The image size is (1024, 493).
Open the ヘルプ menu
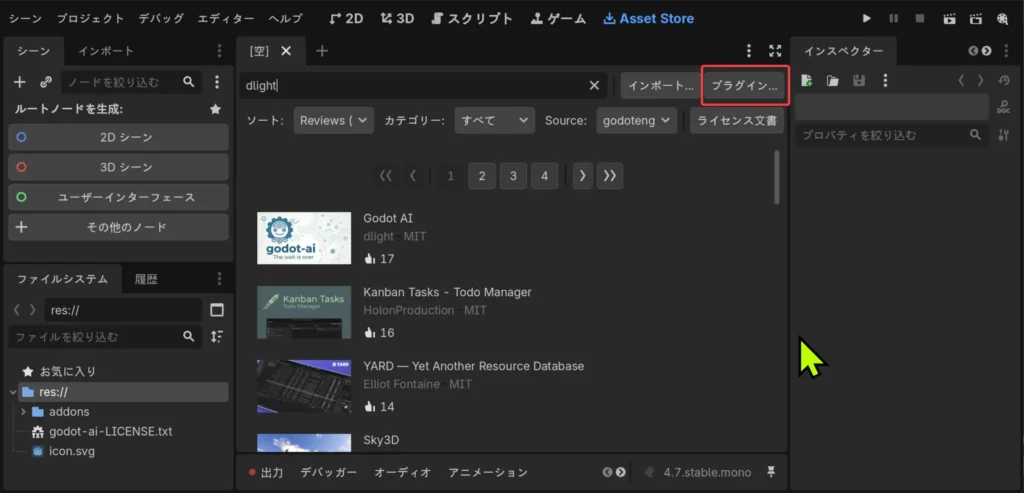(285, 18)
